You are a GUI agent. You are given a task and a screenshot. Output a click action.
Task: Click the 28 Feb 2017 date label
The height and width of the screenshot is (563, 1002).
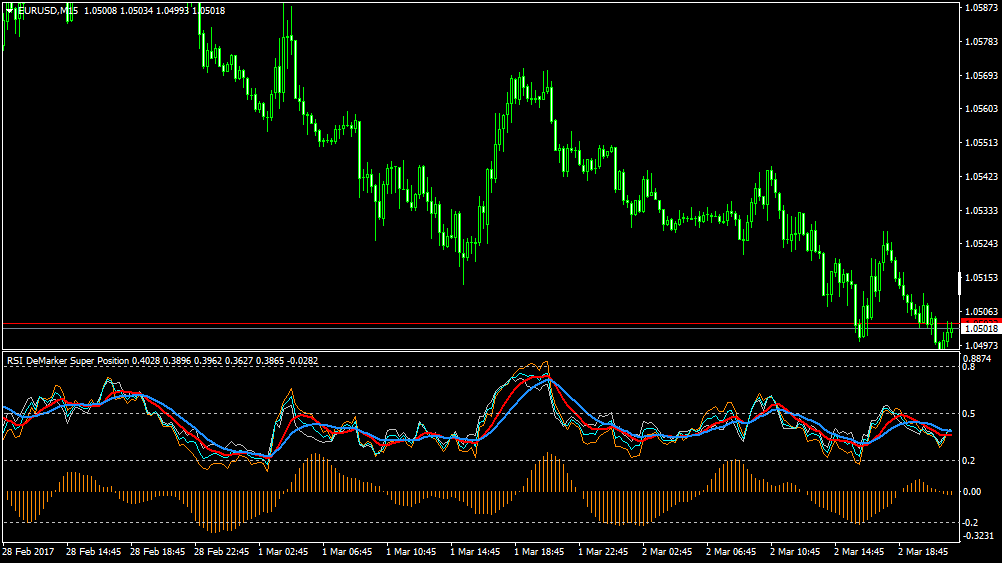pos(28,551)
